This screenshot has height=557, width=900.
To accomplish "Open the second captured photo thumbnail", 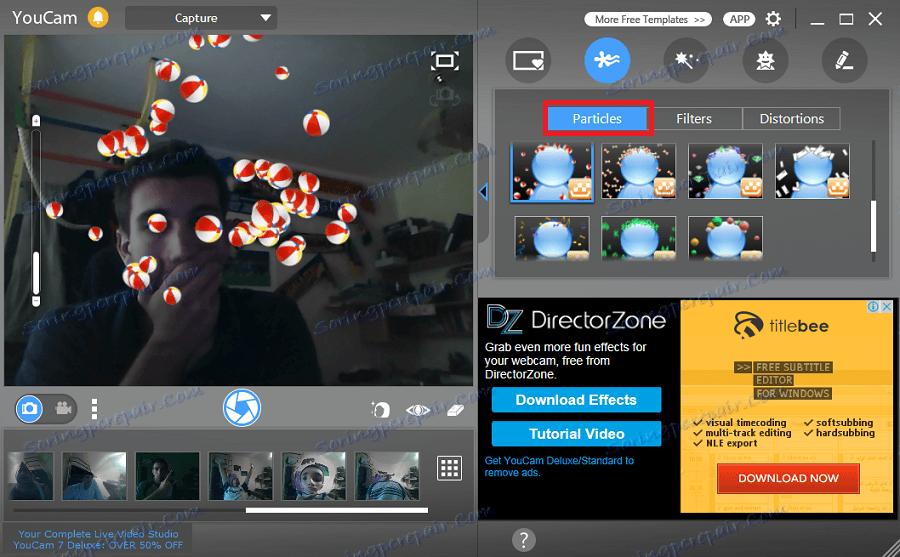I will [94, 476].
